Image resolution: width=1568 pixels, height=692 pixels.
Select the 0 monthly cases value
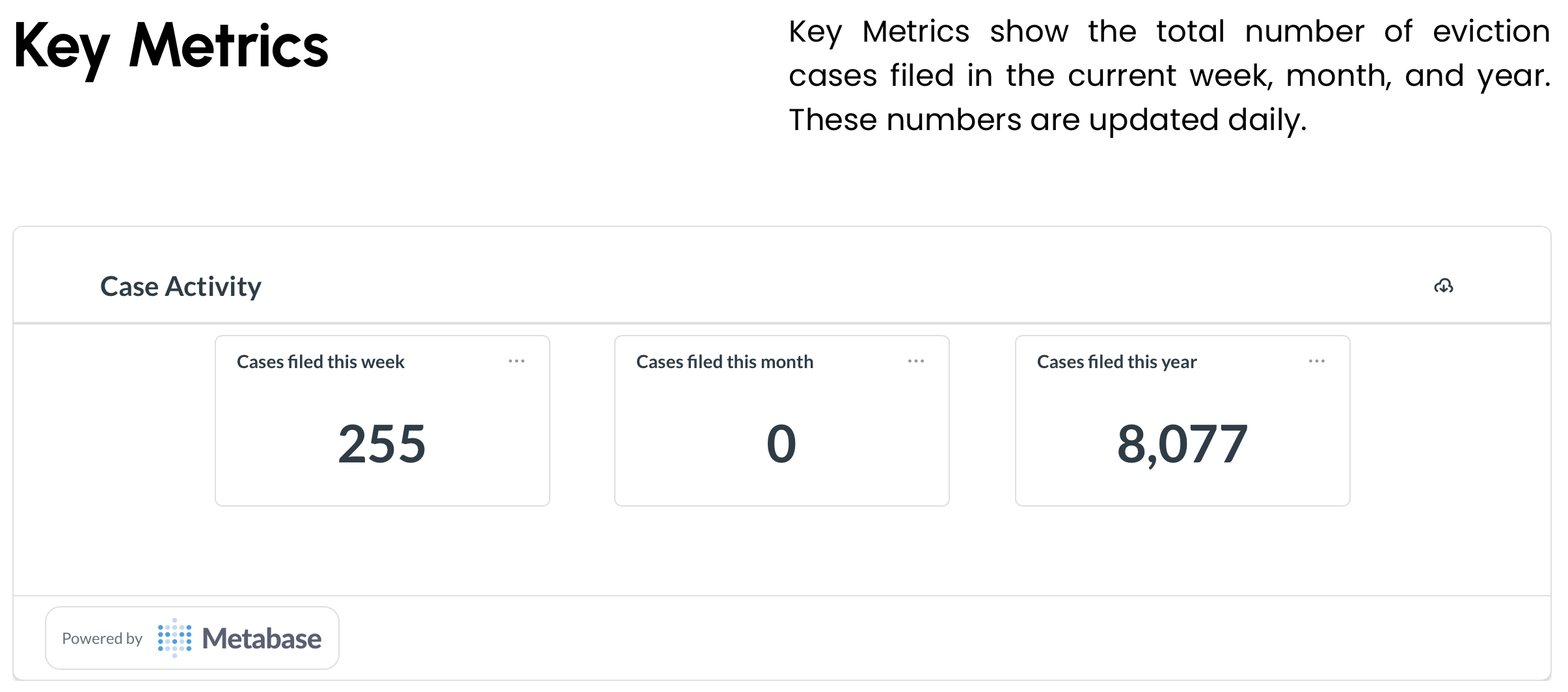(x=781, y=444)
